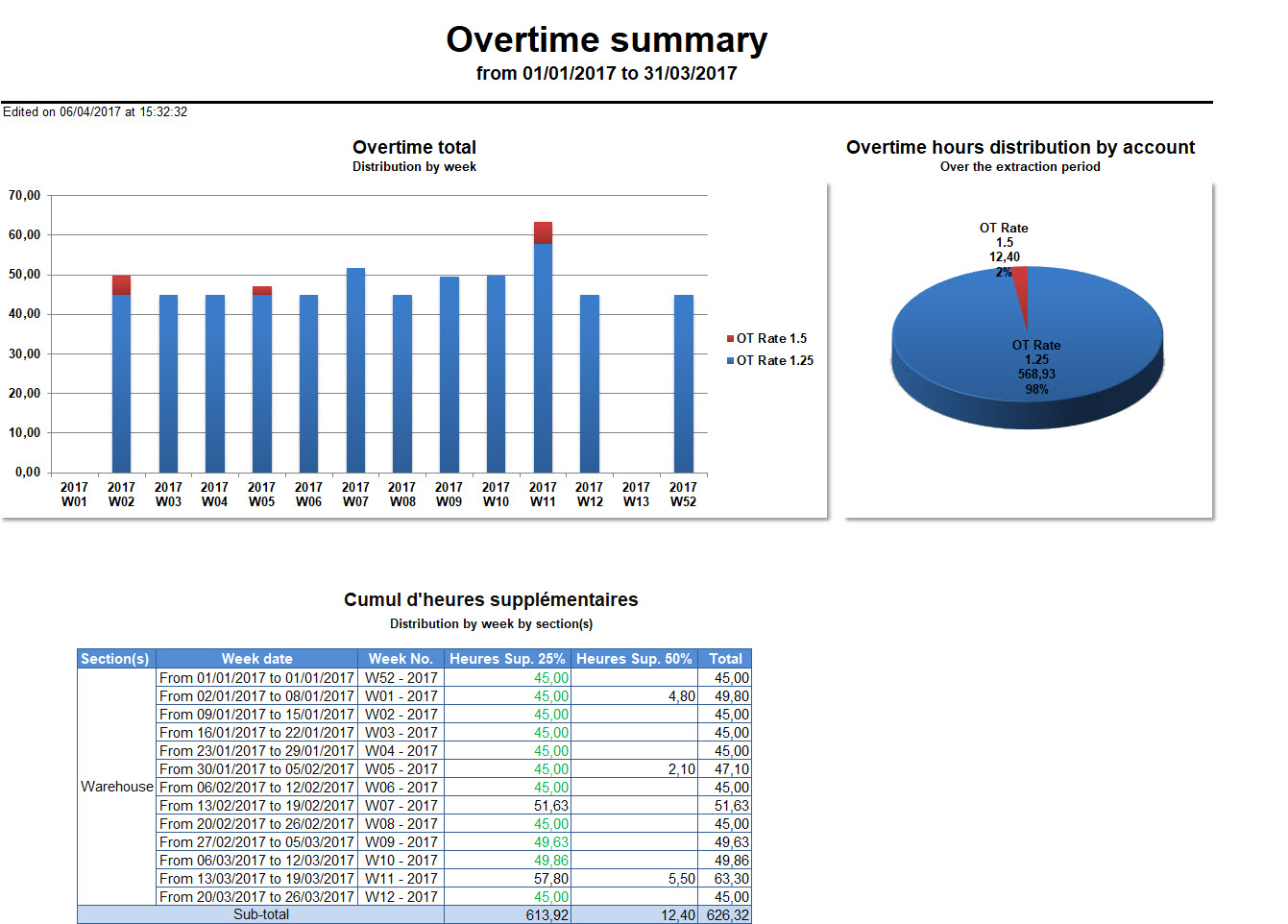Click the Heures Sup. 25% header
The width and height of the screenshot is (1288, 924).
[507, 659]
